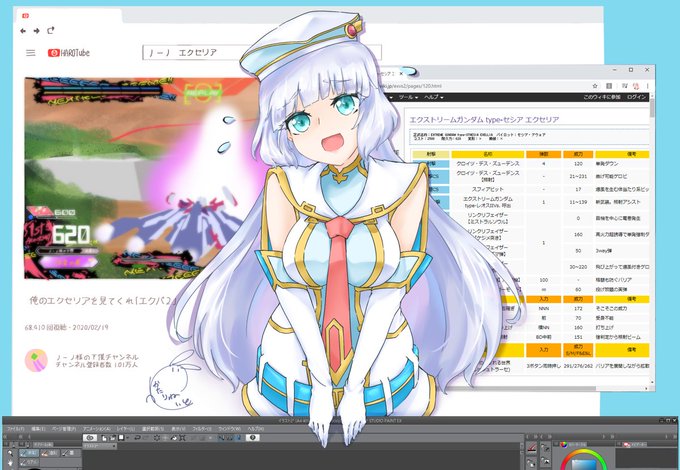Click the ログイン link in wiki navbar
Viewport: 680px width, 470px height.
point(636,97)
